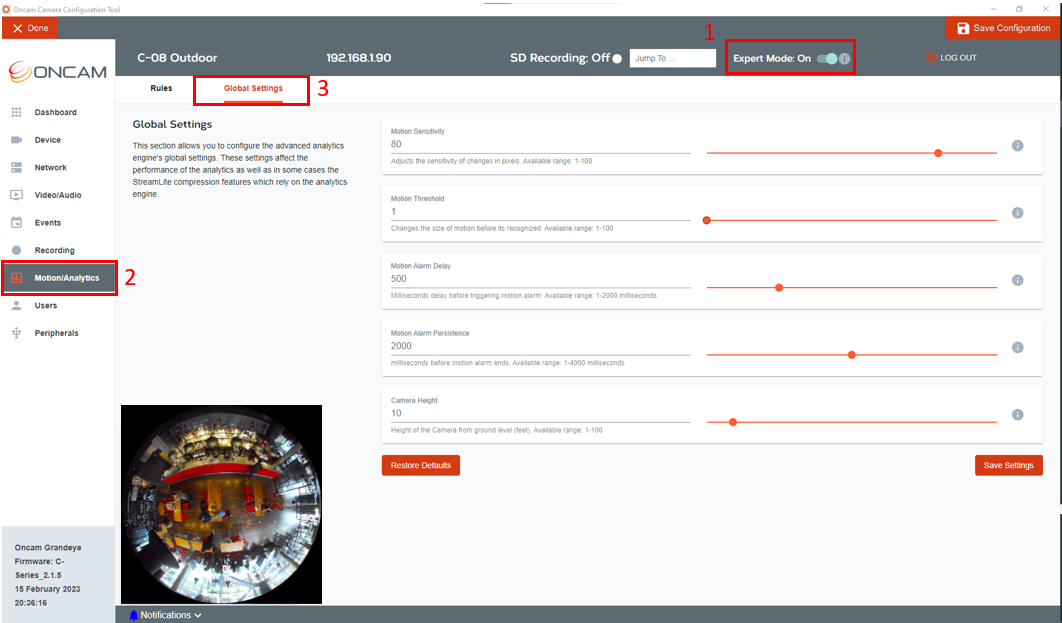Click the Motion Threshold slider handle

pyautogui.click(x=706, y=220)
